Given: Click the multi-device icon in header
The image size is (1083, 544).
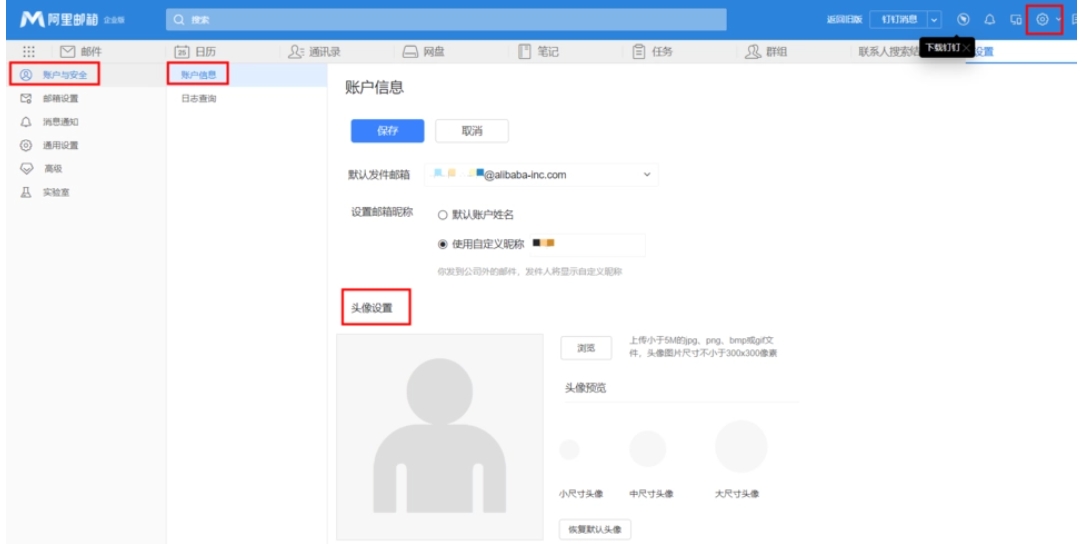Looking at the screenshot, I should (x=1016, y=19).
